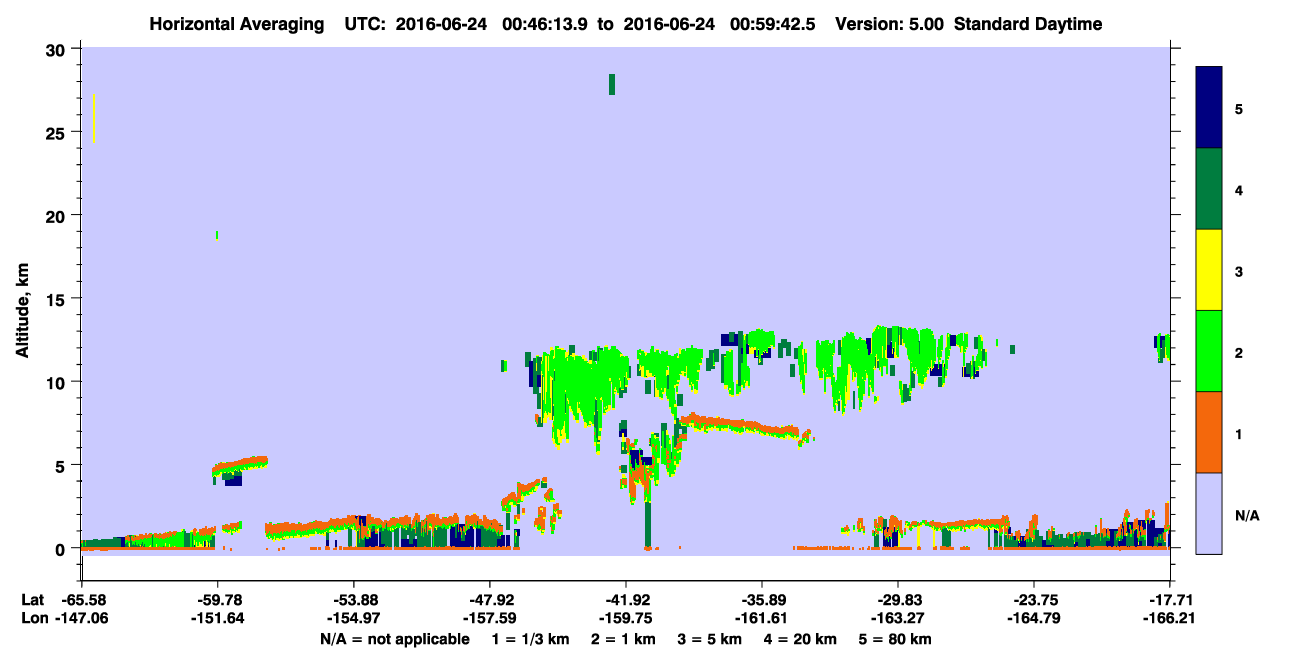
Task: Click the longitude value '-164.79'
Action: tap(1034, 618)
